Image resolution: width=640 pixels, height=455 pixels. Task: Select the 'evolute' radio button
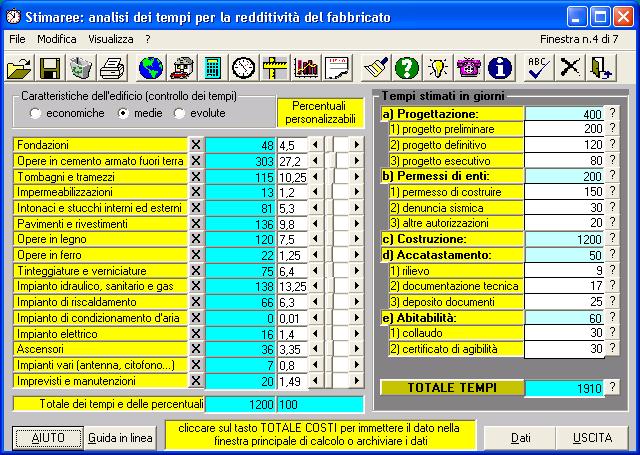180,113
